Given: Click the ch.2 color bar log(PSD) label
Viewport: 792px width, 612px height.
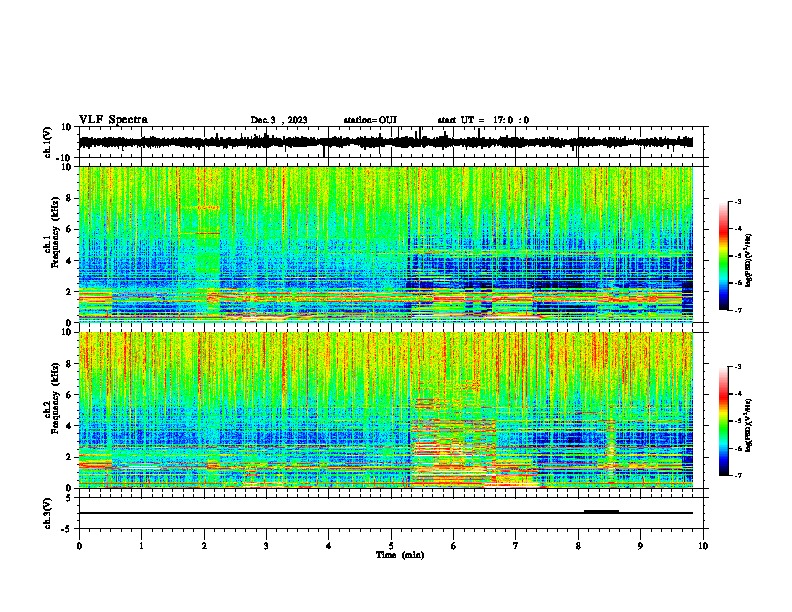Looking at the screenshot, I should 749,425.
